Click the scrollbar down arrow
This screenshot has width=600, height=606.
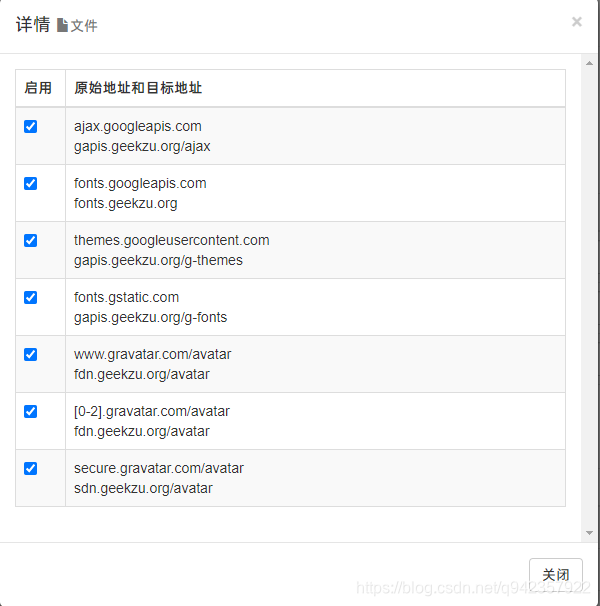tap(589, 533)
